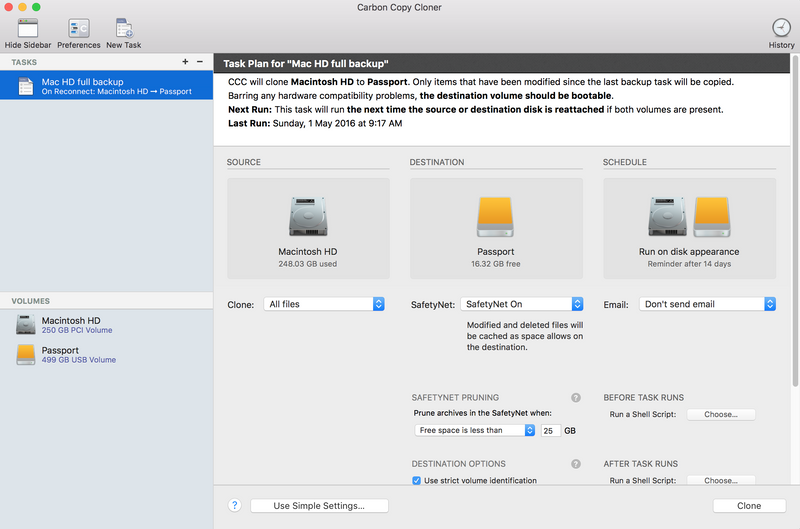Open Preferences from the toolbar
This screenshot has height=529, width=800.
pyautogui.click(x=78, y=28)
